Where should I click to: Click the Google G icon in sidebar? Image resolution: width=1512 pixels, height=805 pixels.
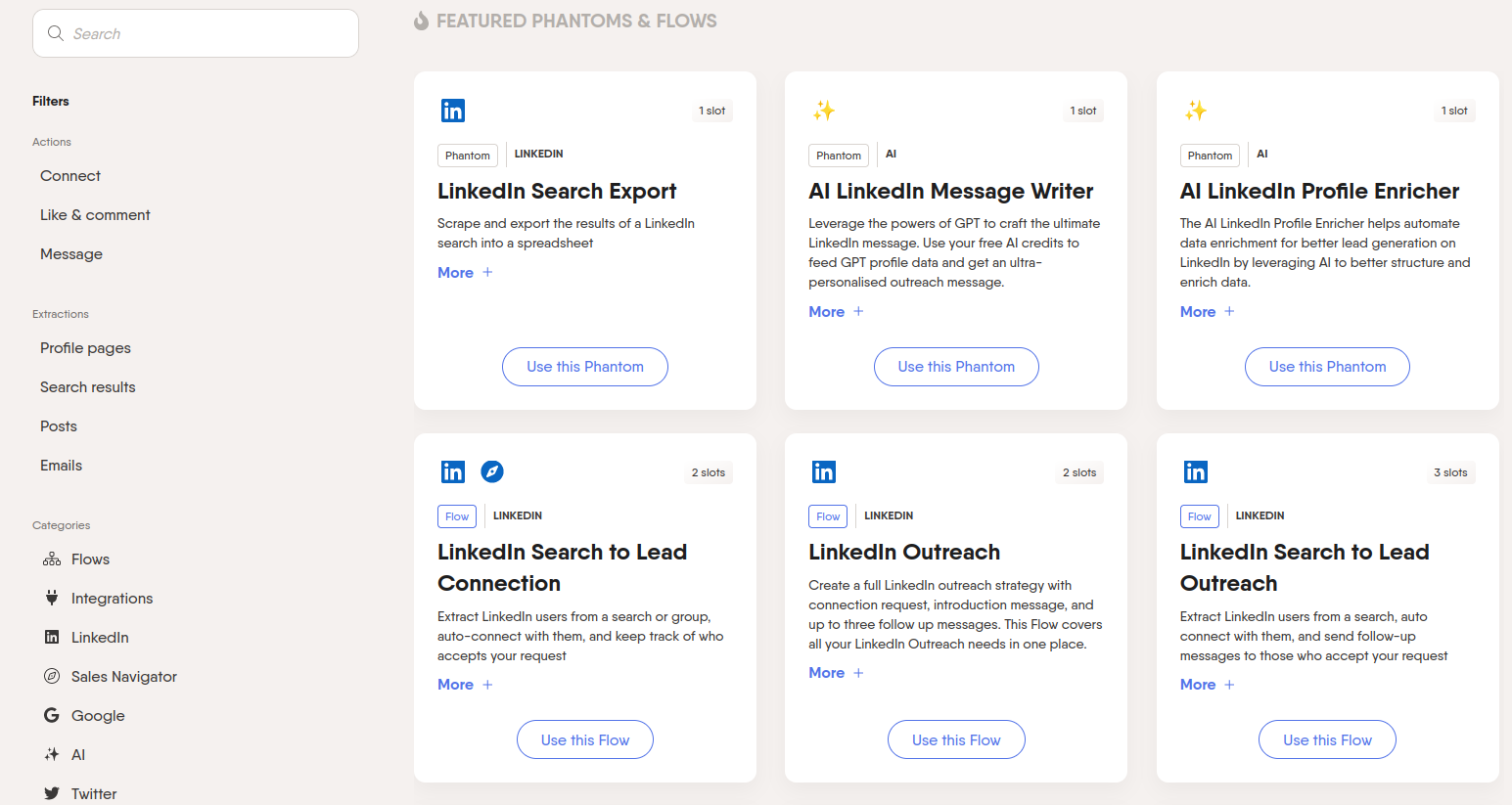point(52,715)
